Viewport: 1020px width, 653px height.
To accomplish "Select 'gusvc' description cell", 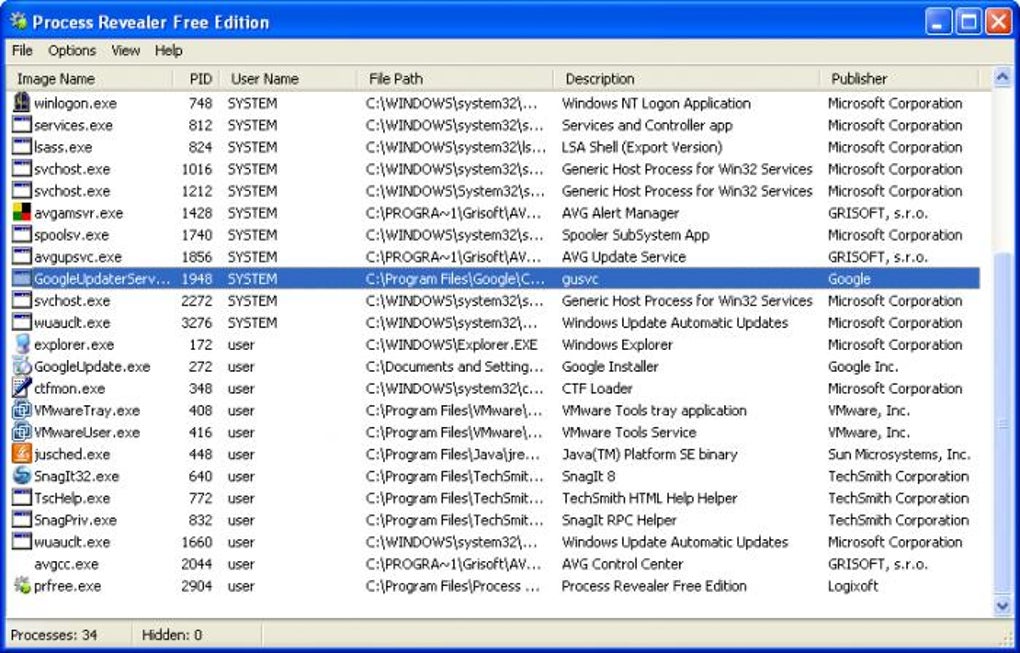I will point(580,279).
